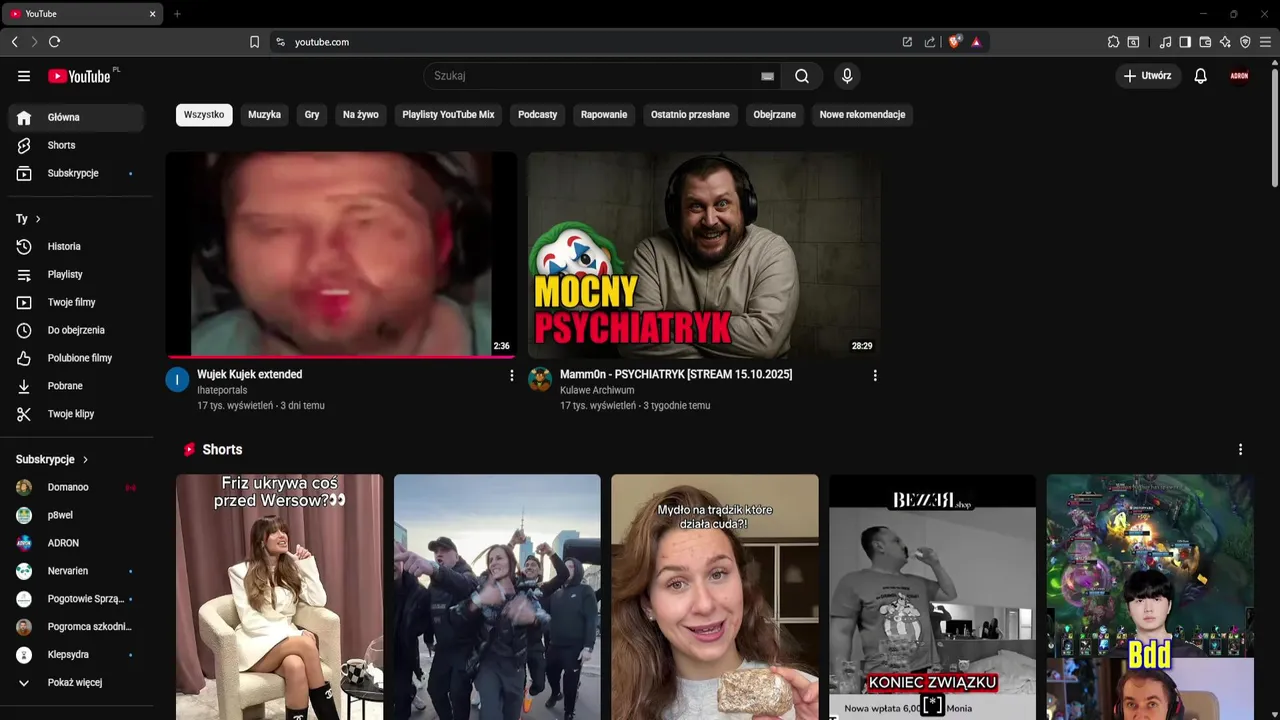The image size is (1280, 720).
Task: Go to Główna home in the sidebar
Action: (x=76, y=117)
